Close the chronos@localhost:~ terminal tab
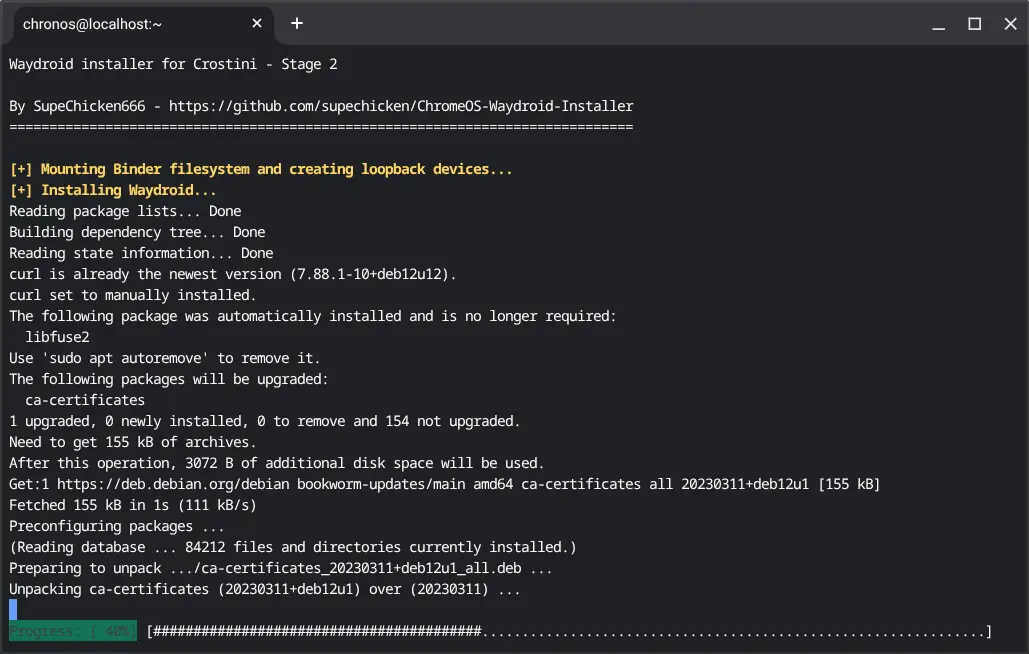1029x654 pixels. 257,24
